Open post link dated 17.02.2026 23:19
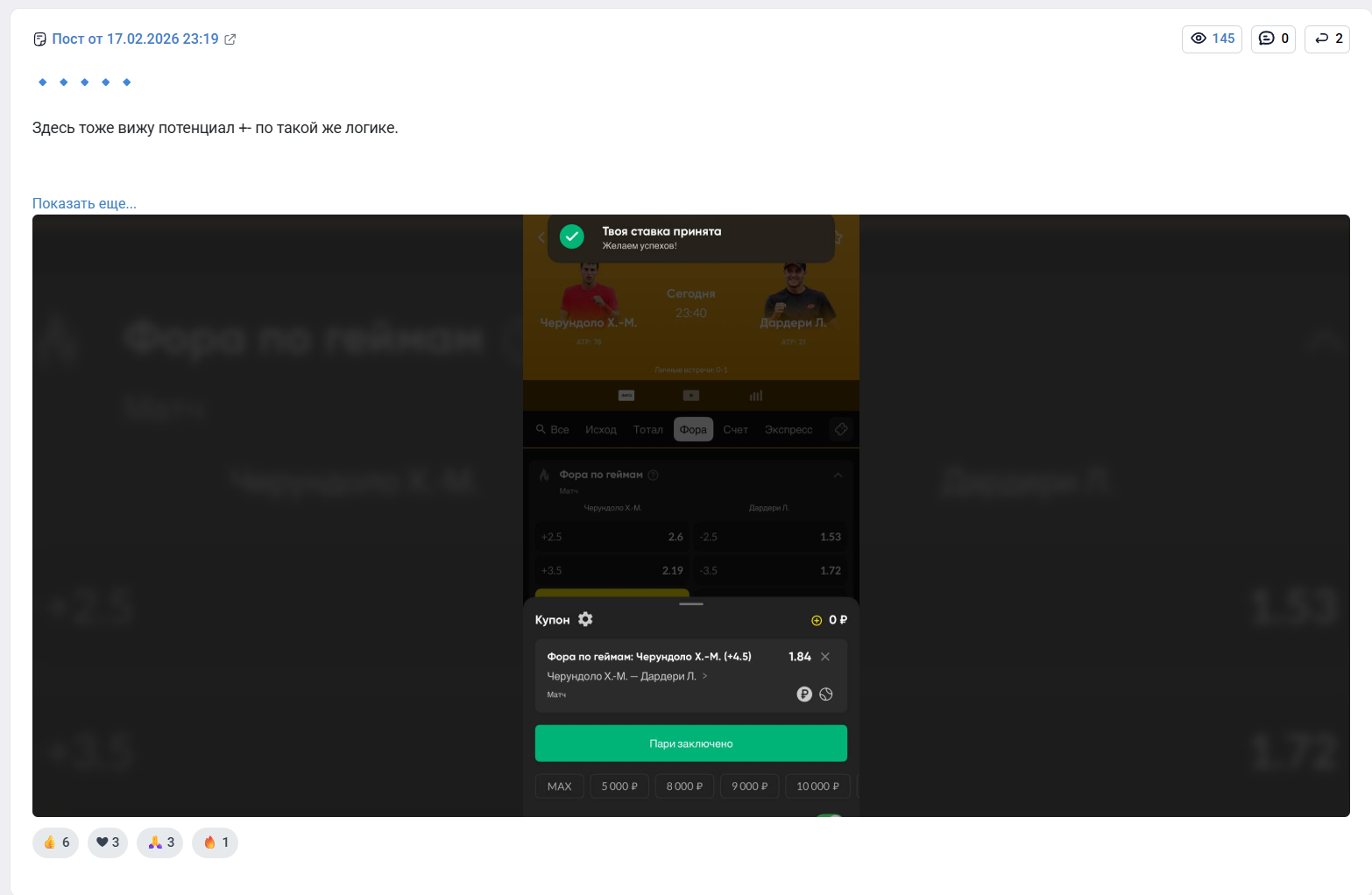This screenshot has width=1372, height=895. click(x=135, y=39)
